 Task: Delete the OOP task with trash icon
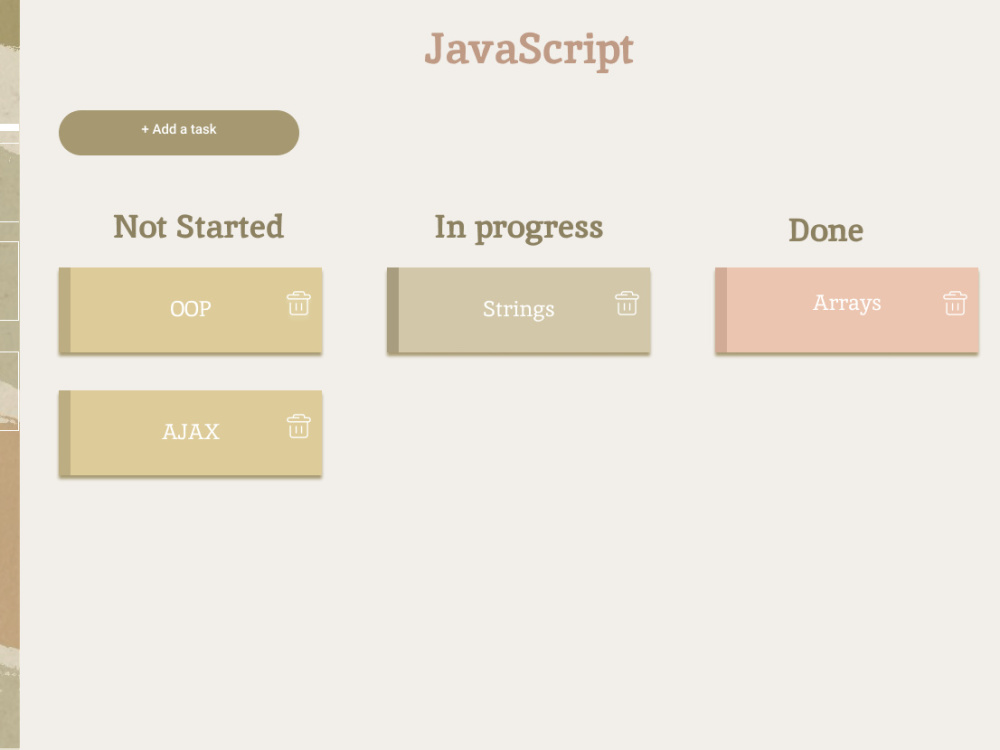point(298,304)
